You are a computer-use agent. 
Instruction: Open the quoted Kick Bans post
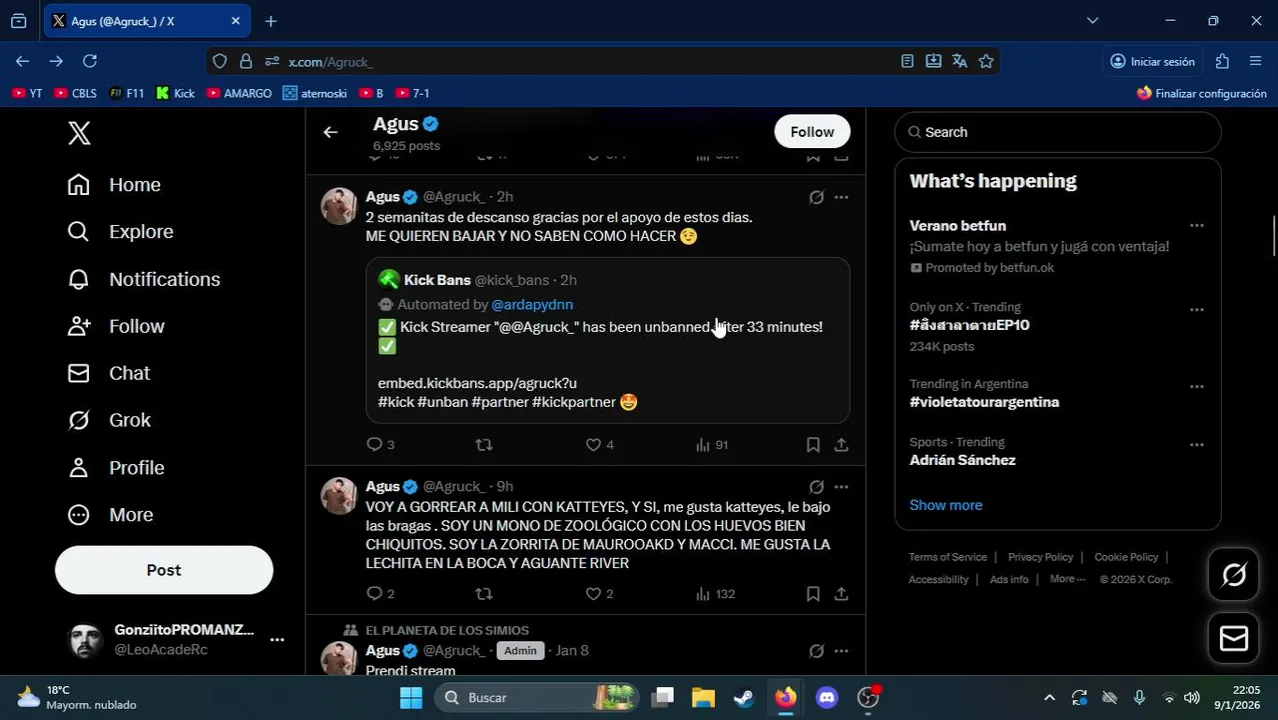click(607, 340)
